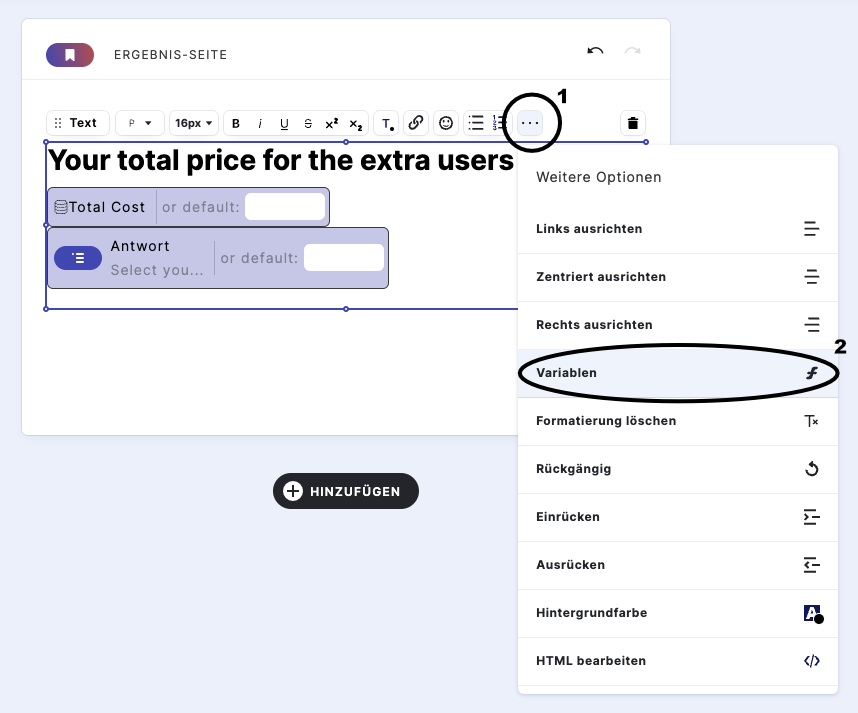The width and height of the screenshot is (858, 713).
Task: Expand the more options ellipsis menu
Action: pos(530,122)
